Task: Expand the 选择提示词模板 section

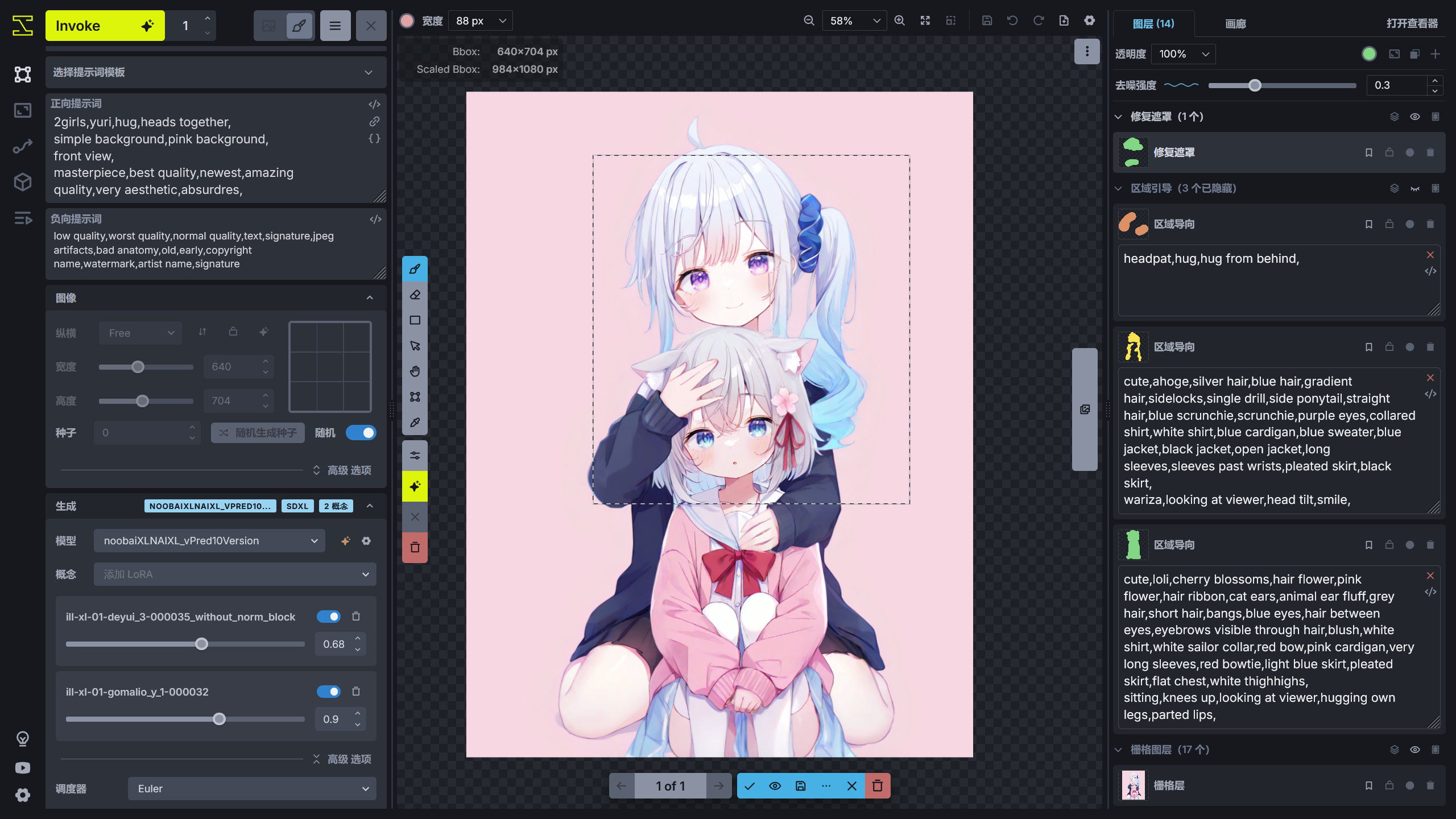Action: 368,72
